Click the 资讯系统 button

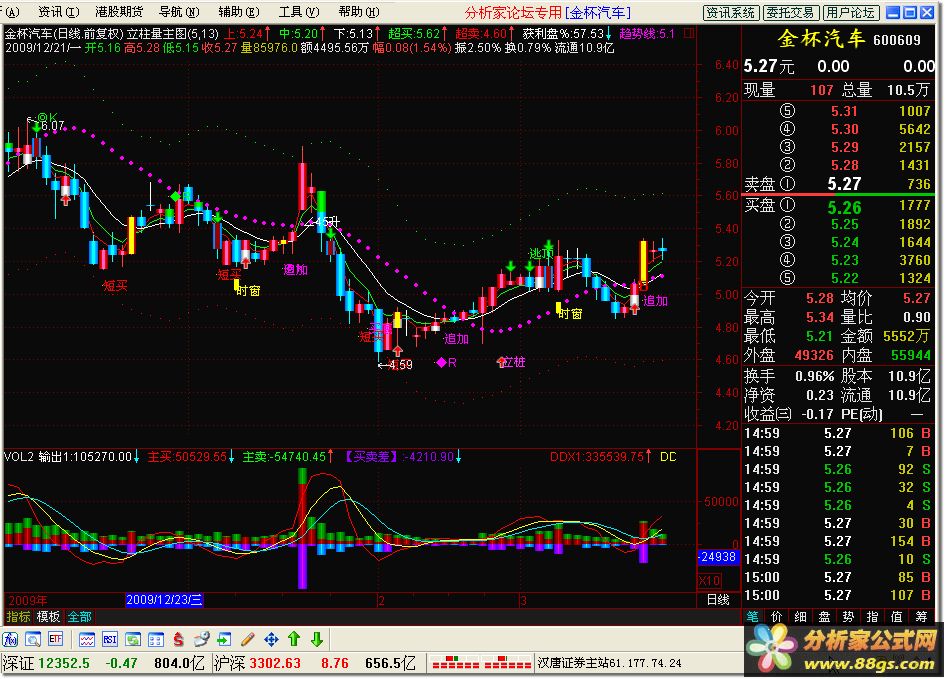coord(731,13)
